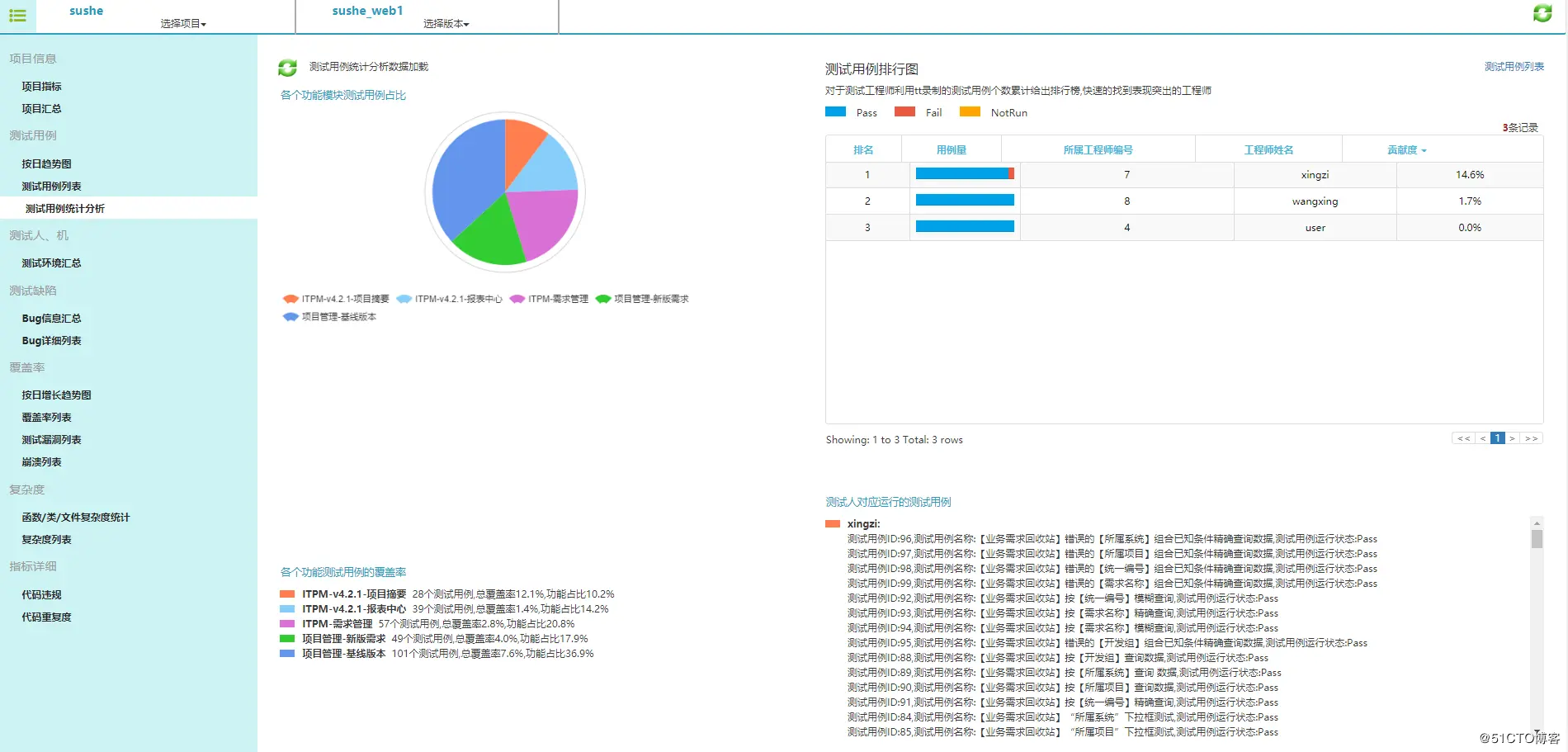Click the xingzi engineer name cell
1568x752 pixels.
click(1315, 175)
